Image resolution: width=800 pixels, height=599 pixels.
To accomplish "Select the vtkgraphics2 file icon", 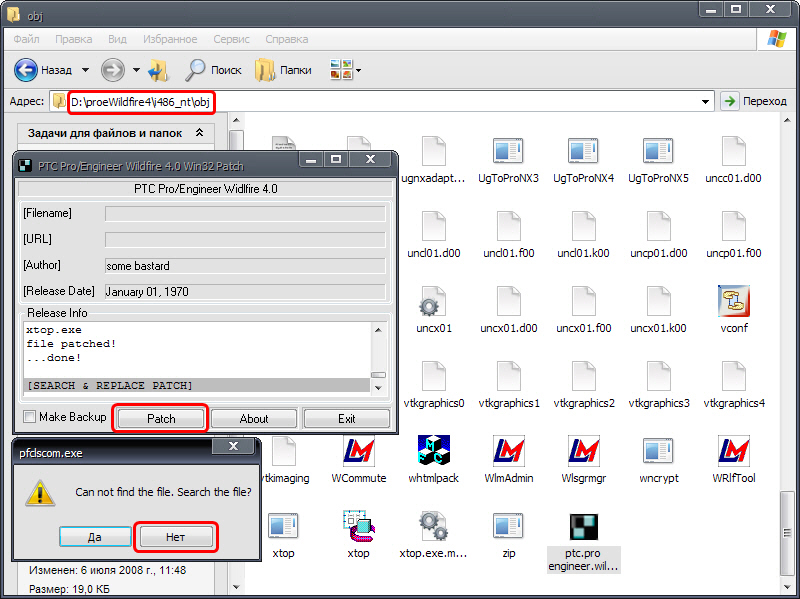I will (583, 376).
